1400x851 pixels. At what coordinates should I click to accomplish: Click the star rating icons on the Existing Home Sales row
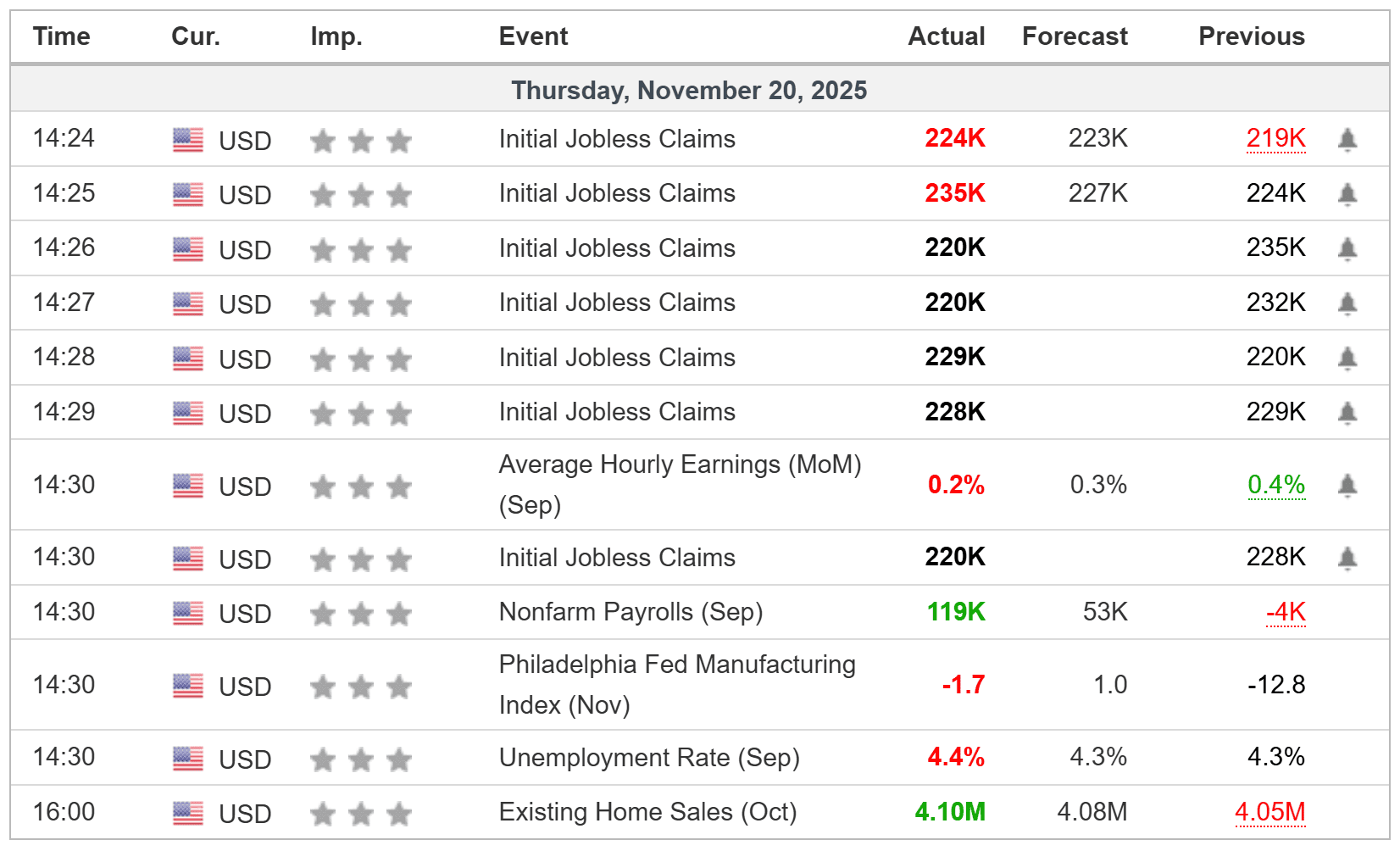pyautogui.click(x=360, y=812)
